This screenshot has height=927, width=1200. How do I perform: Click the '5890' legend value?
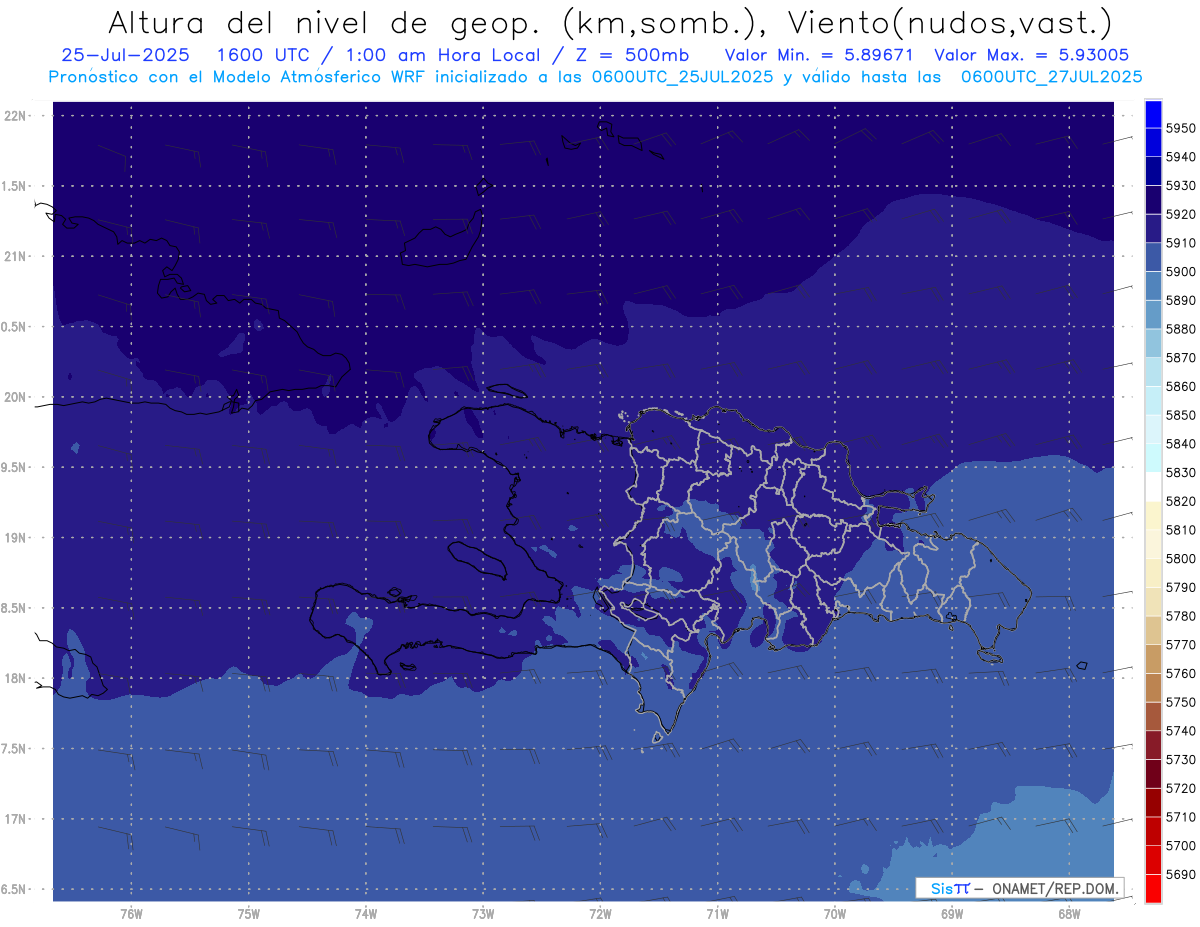(x=1181, y=301)
